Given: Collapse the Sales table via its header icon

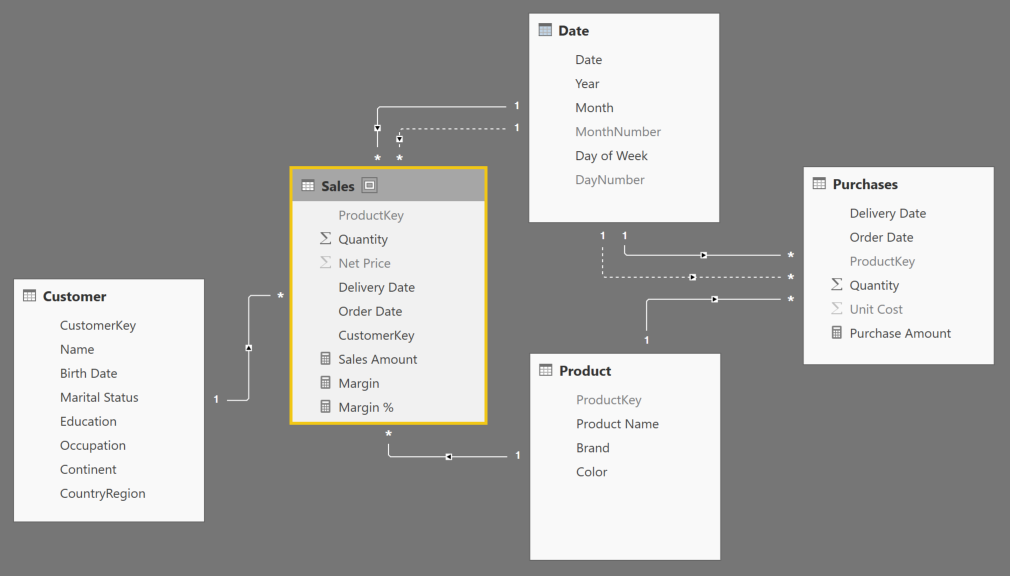Looking at the screenshot, I should click(368, 185).
